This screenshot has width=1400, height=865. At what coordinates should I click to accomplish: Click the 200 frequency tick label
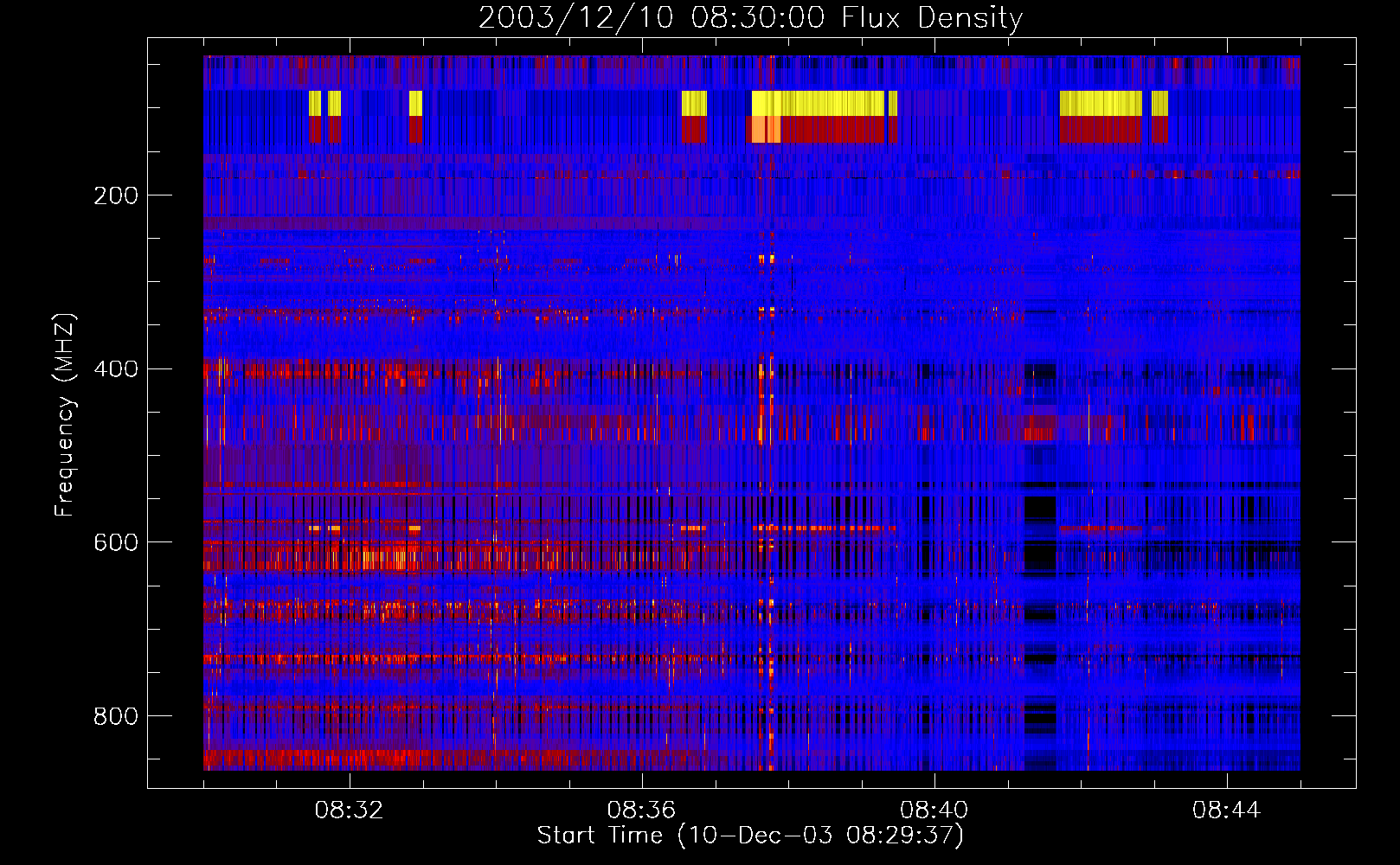(x=116, y=195)
